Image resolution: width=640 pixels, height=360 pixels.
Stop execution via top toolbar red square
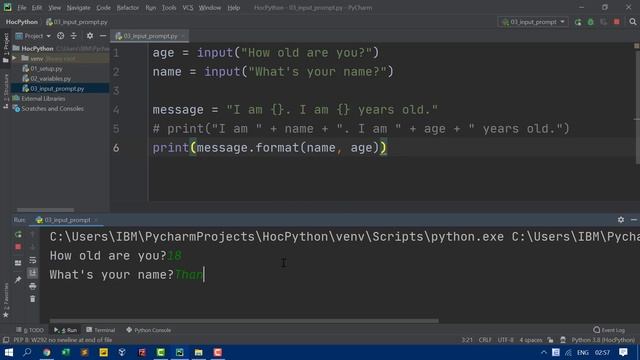click(x=617, y=22)
